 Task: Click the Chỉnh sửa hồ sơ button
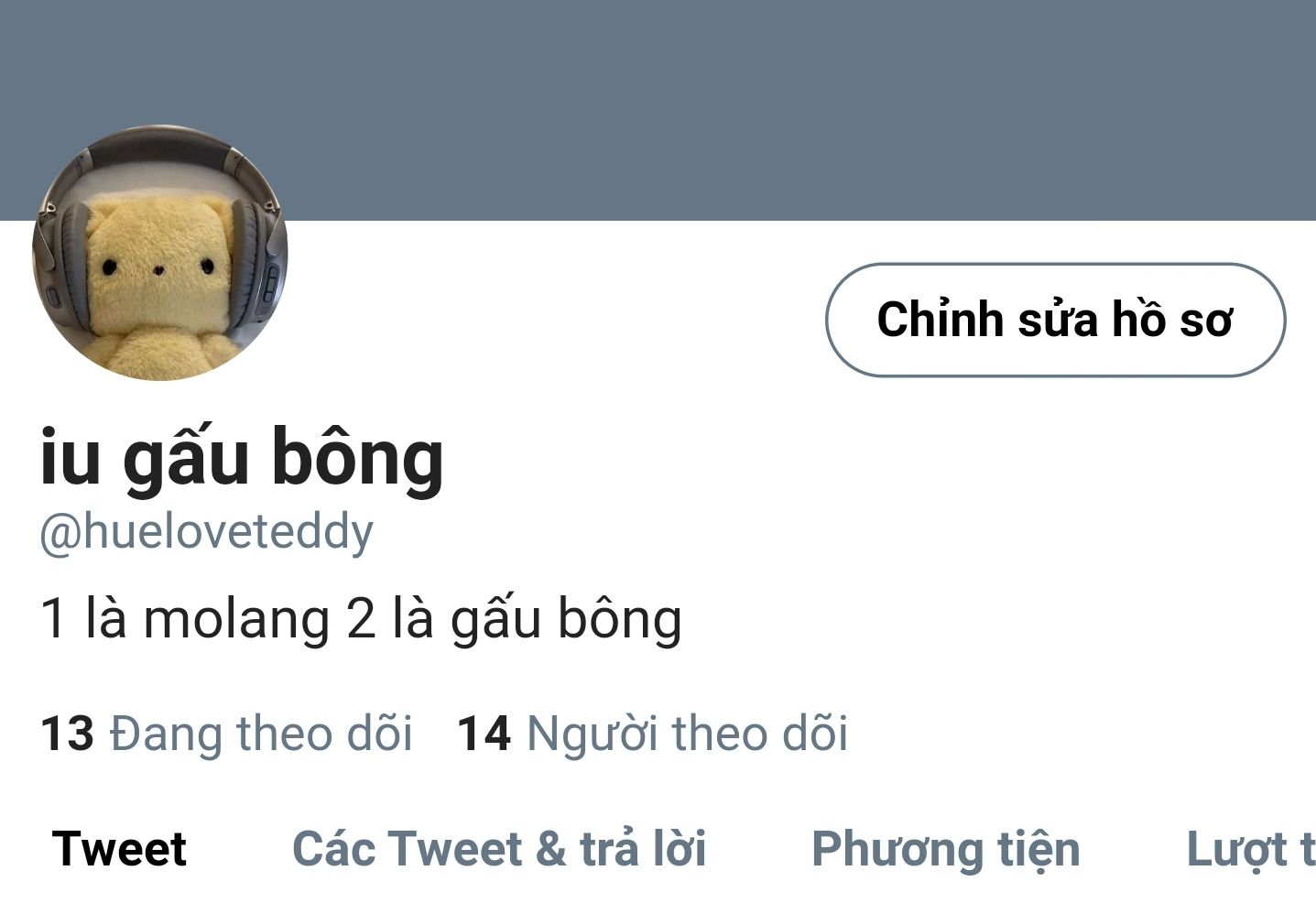click(x=1055, y=320)
